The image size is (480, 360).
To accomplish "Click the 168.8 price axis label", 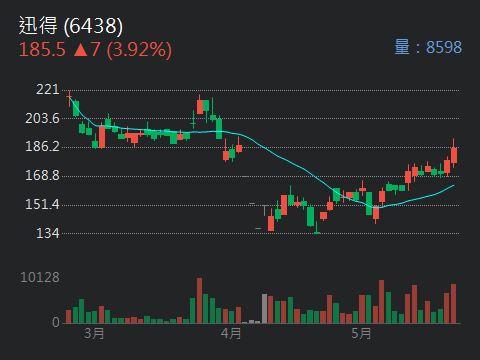I will click(x=42, y=175).
